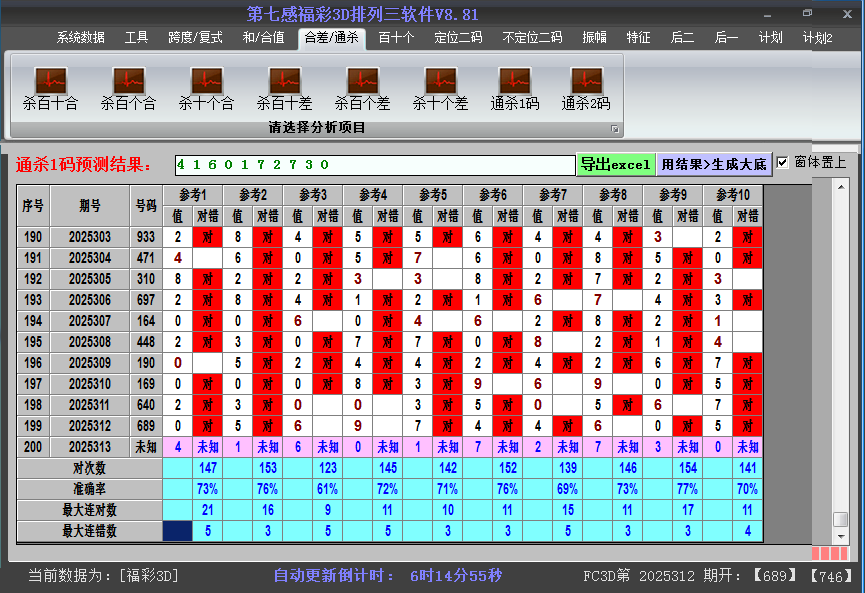Select the dark blue cell in 最大连错数 row

click(x=178, y=531)
